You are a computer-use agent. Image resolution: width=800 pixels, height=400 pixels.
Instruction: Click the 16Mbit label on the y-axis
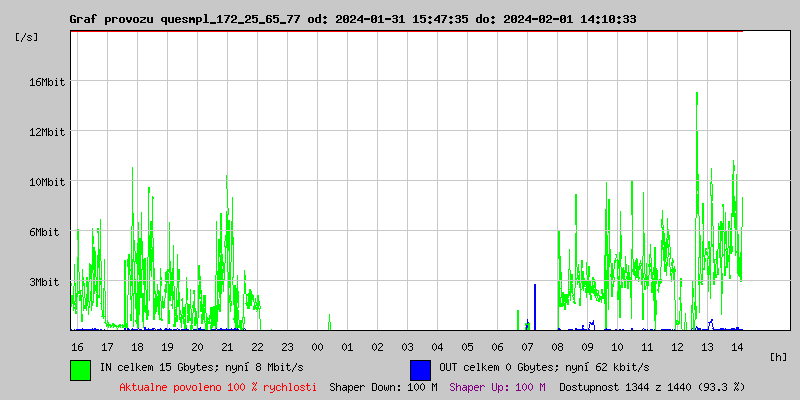[47, 82]
